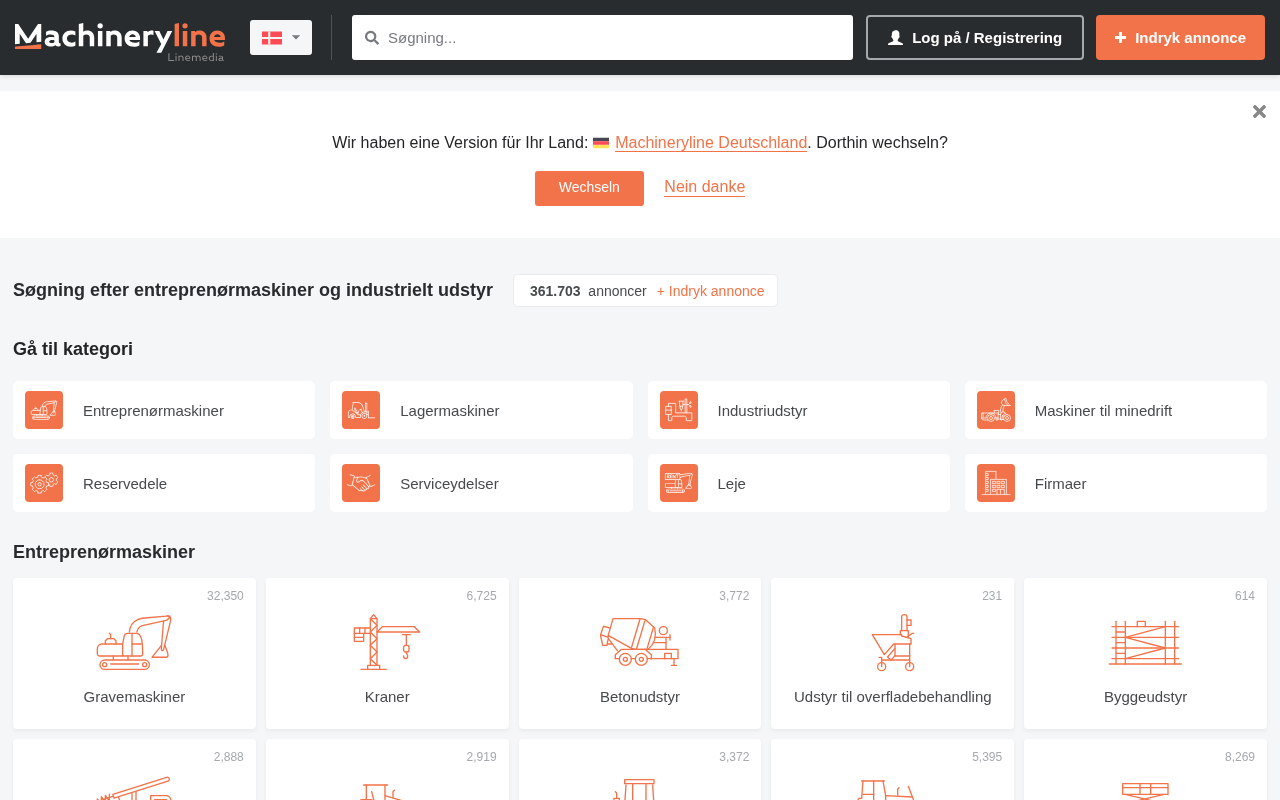Open the Kraner tower crane icon
This screenshot has width=1280, height=800.
[387, 642]
